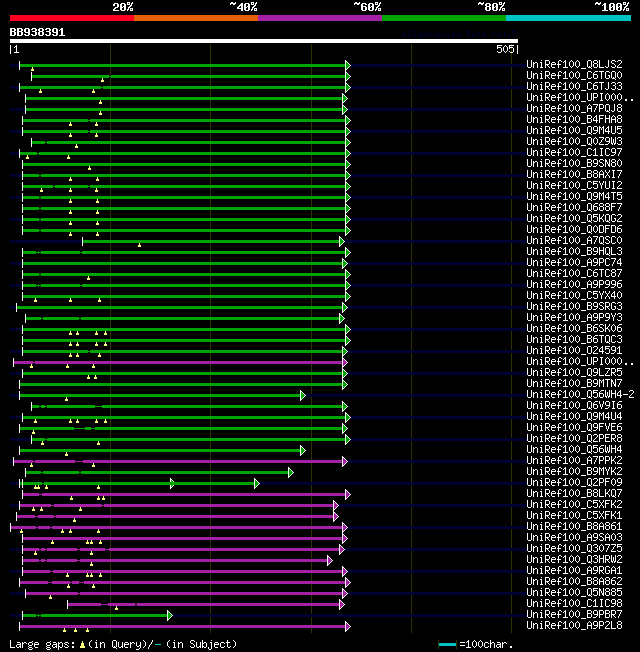Select hit UniRef100_A9SA03

point(574,537)
